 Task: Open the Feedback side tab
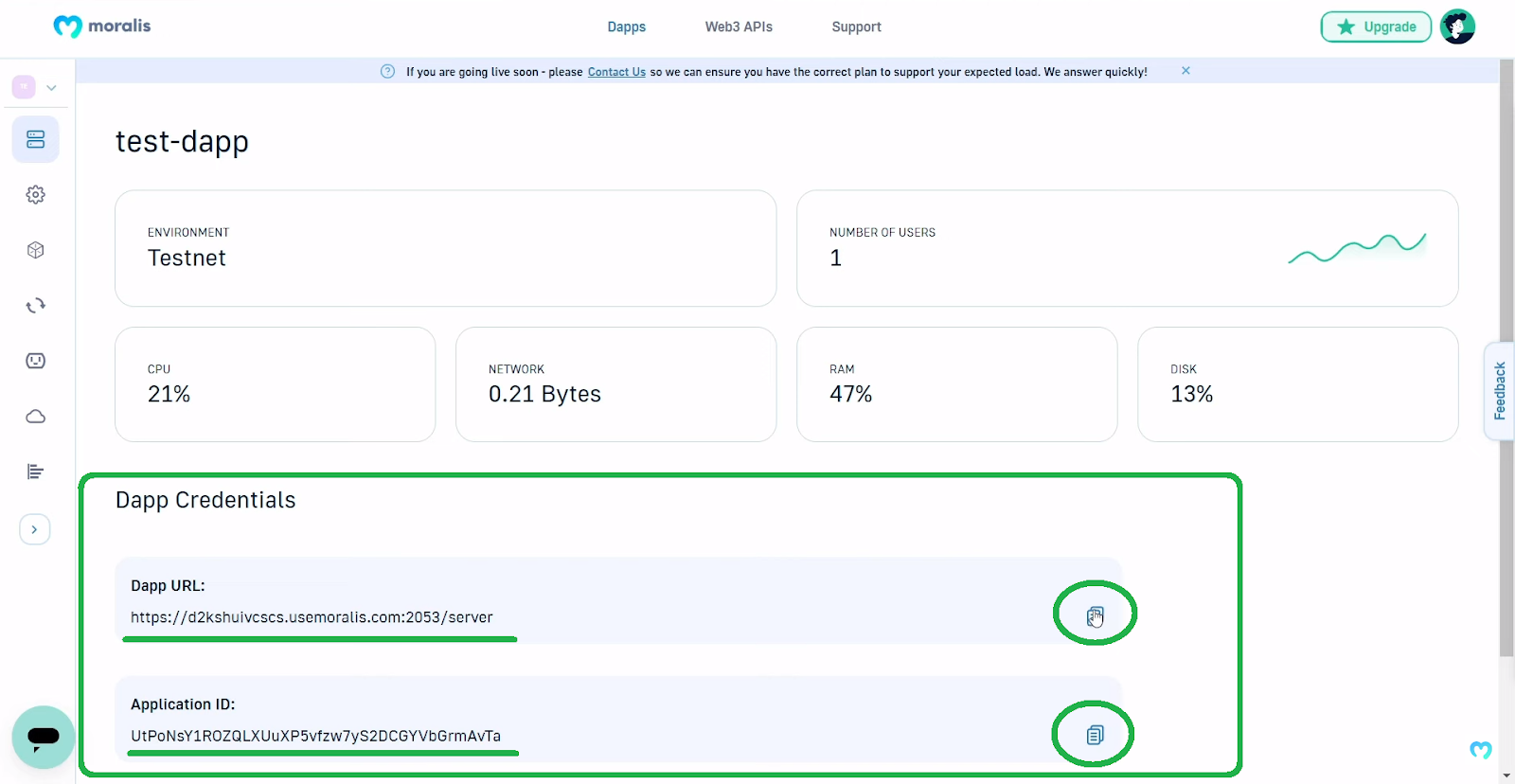tap(1499, 391)
